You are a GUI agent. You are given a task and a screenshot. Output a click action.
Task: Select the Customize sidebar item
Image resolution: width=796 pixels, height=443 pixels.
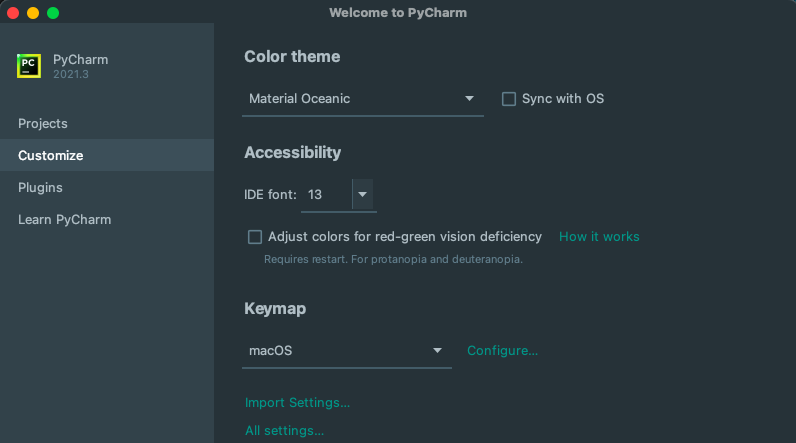(51, 156)
